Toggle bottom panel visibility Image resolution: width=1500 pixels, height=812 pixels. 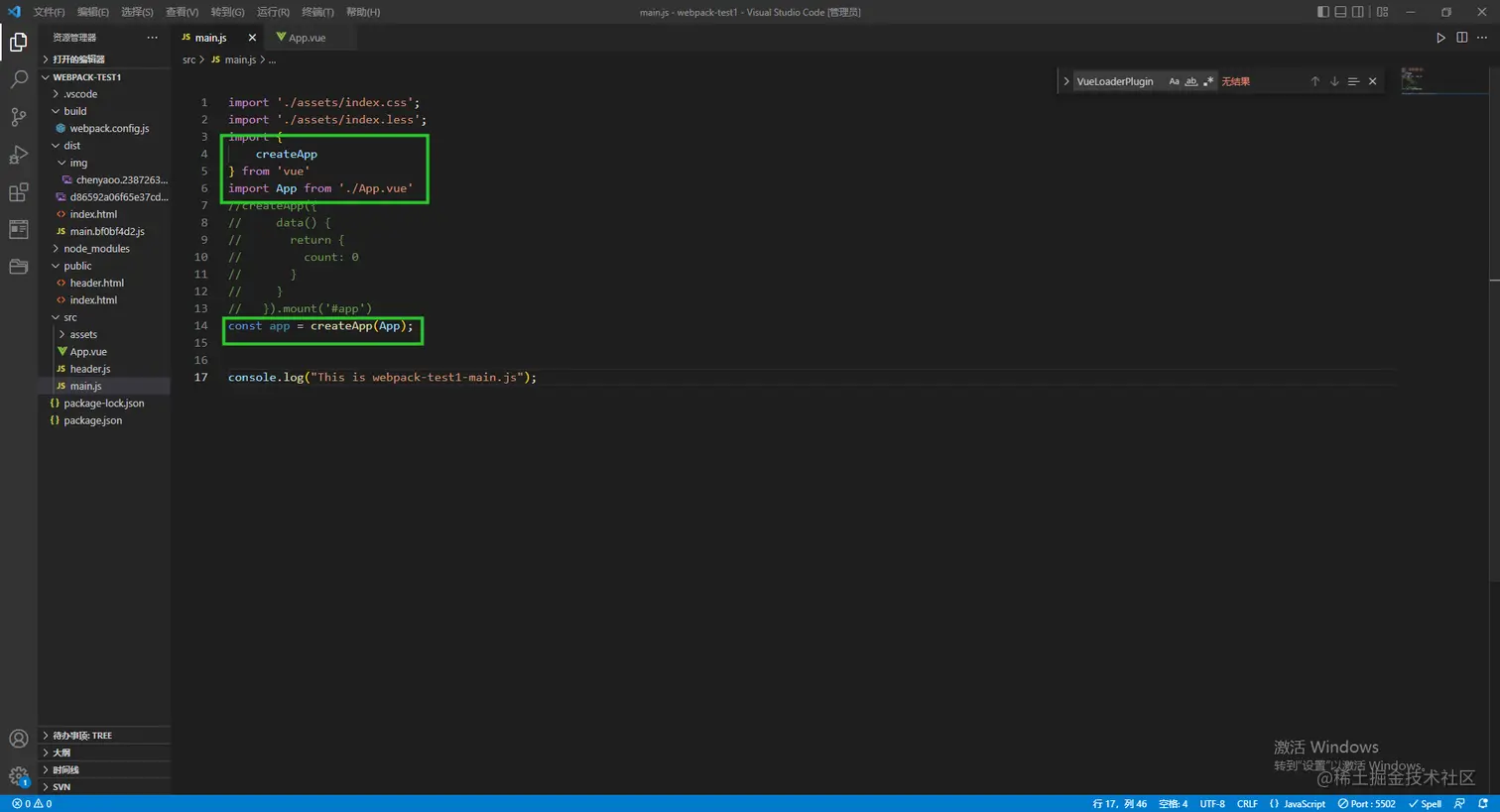1340,12
